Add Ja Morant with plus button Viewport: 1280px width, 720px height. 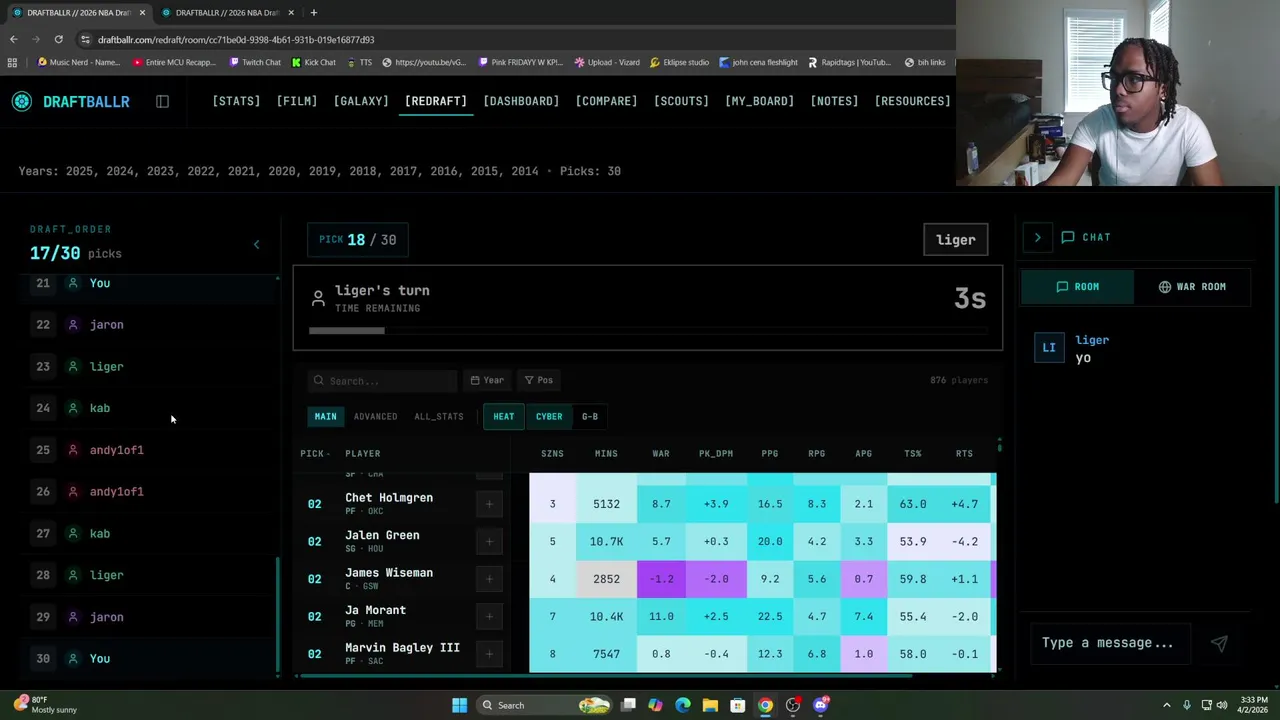(x=489, y=616)
